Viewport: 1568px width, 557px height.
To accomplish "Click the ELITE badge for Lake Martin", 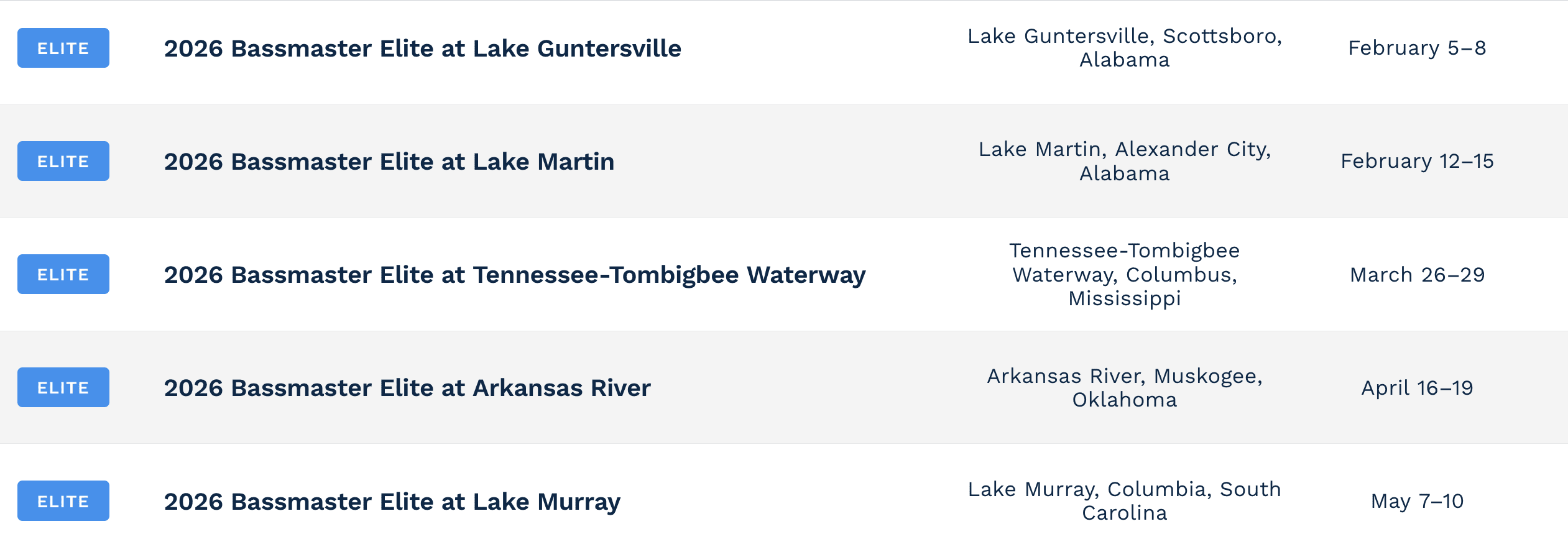I will pos(63,161).
